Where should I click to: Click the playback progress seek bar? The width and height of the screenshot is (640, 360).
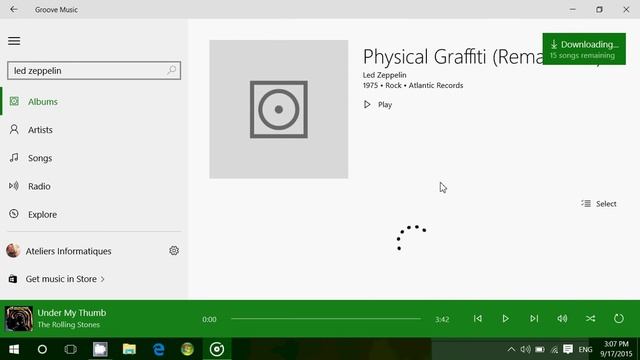[x=326, y=319]
